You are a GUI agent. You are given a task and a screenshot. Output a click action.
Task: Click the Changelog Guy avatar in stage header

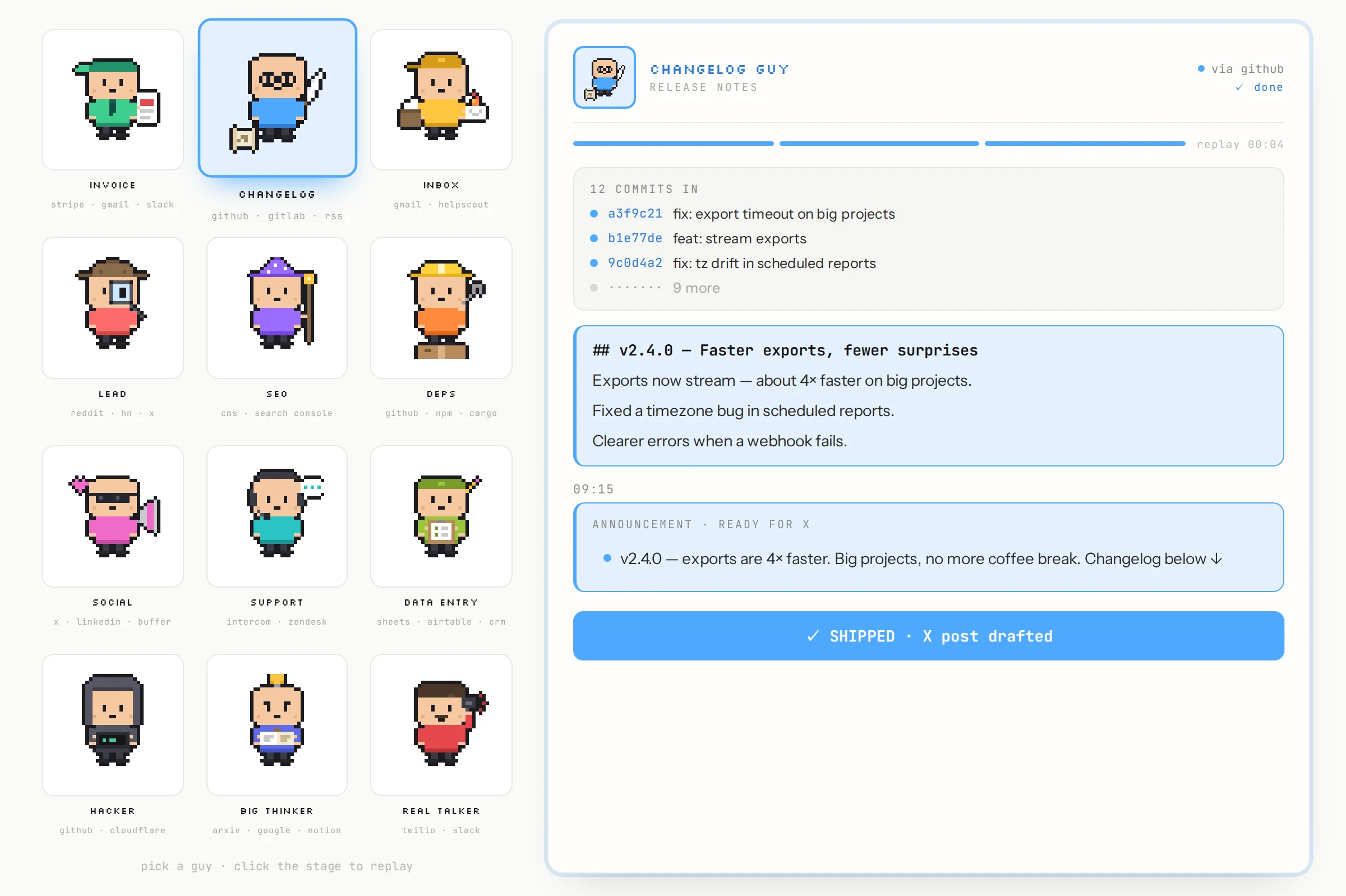click(x=604, y=77)
